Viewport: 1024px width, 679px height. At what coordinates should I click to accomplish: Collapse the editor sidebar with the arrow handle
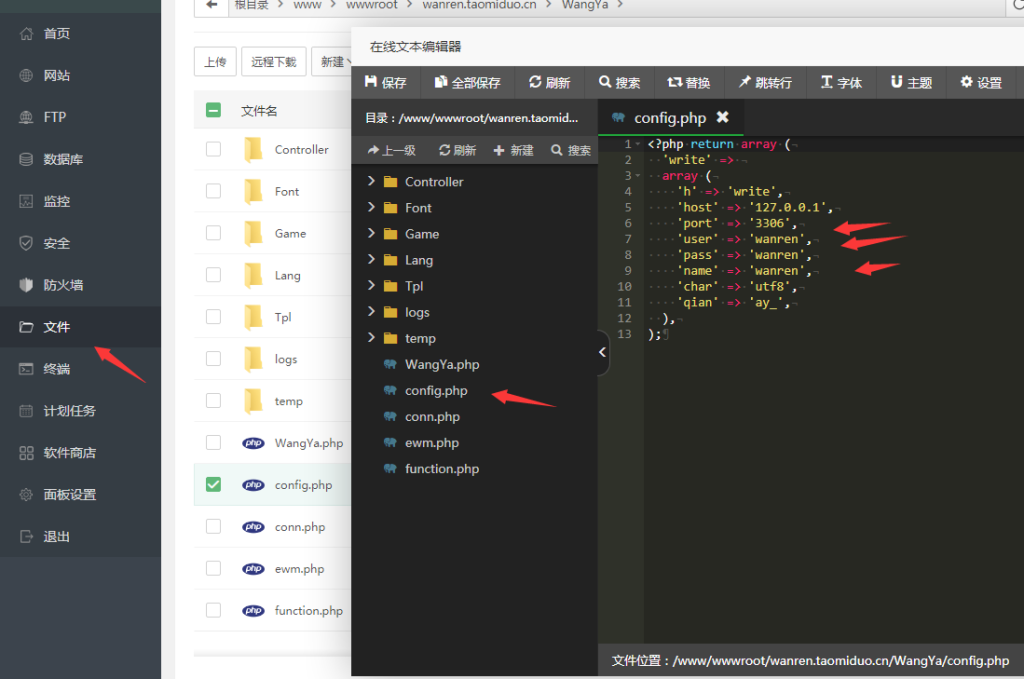point(603,352)
